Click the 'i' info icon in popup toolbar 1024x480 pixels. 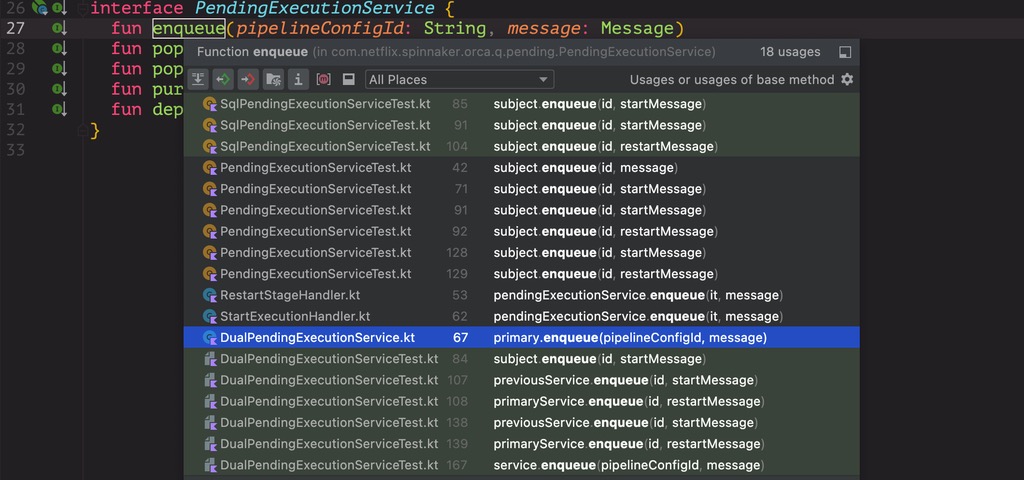pos(298,79)
